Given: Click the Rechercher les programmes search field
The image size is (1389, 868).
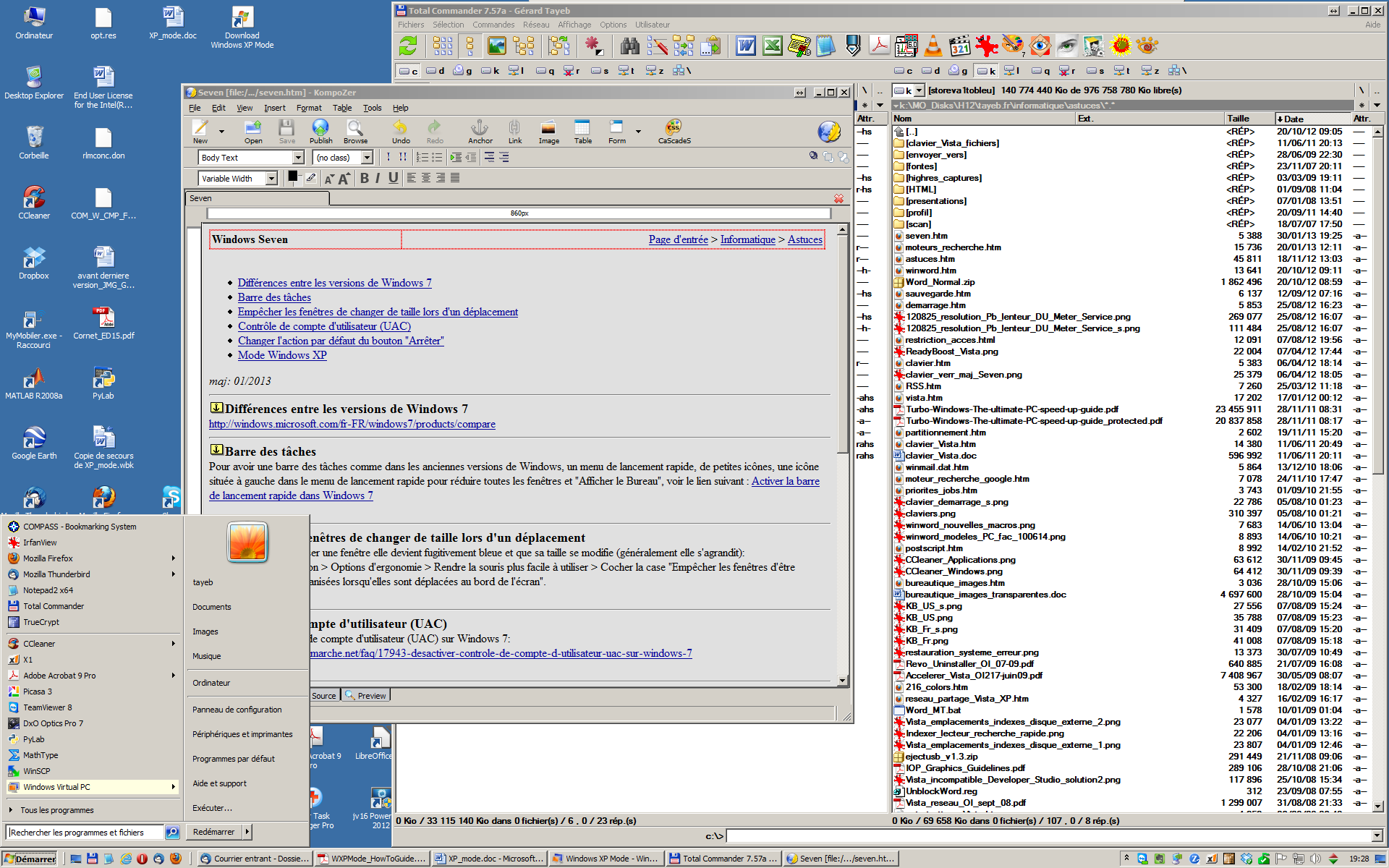Looking at the screenshot, I should (85, 833).
